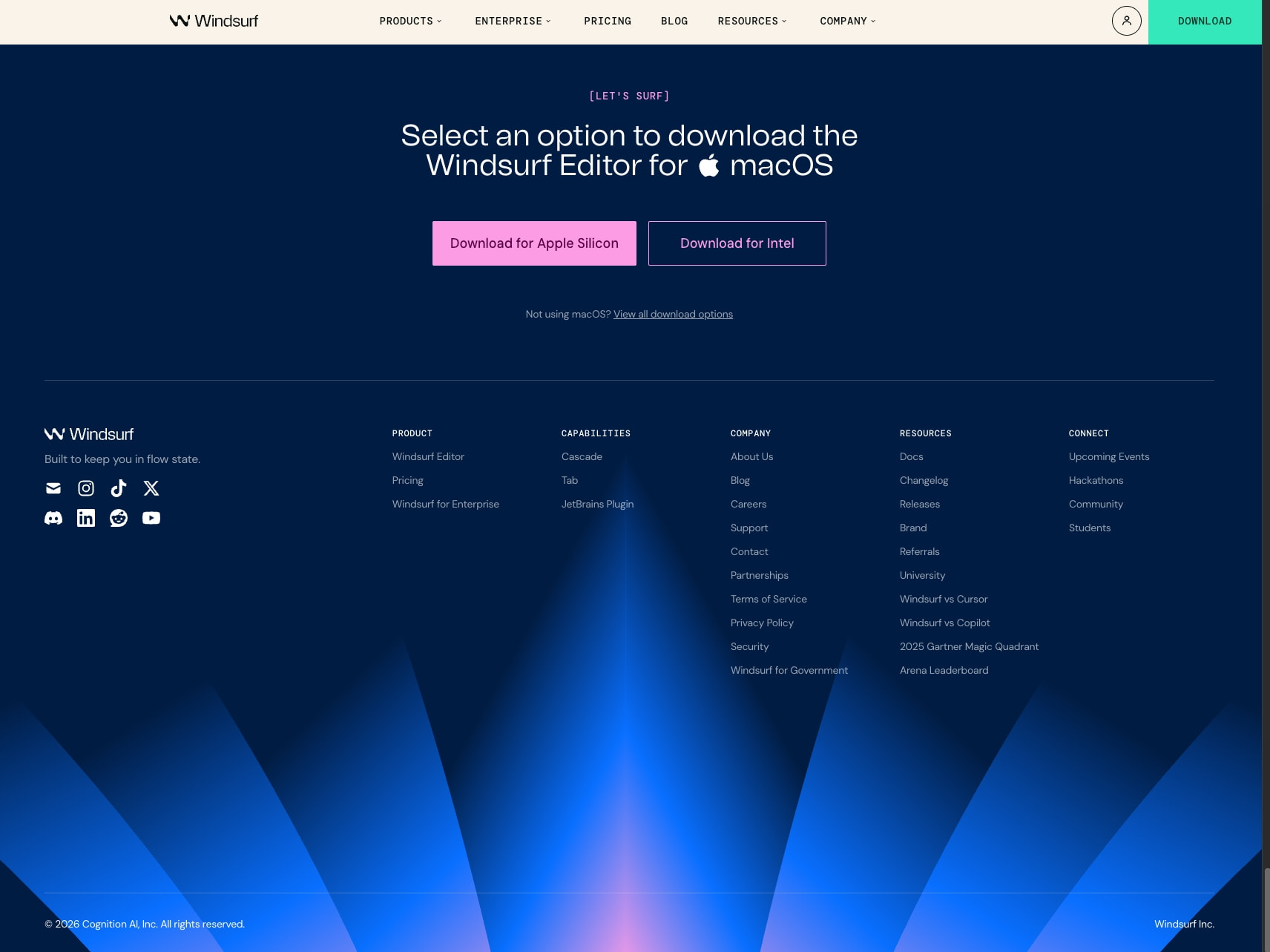
Task: View the Changelog link
Action: click(x=924, y=480)
